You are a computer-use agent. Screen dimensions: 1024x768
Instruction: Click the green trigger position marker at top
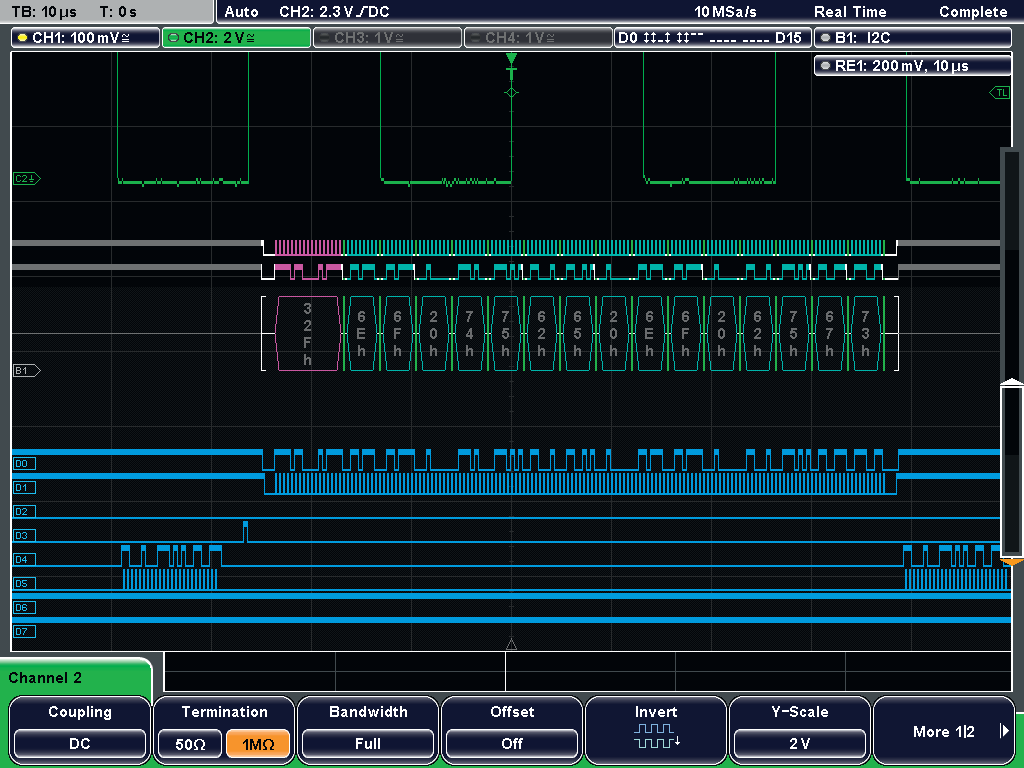(511, 60)
